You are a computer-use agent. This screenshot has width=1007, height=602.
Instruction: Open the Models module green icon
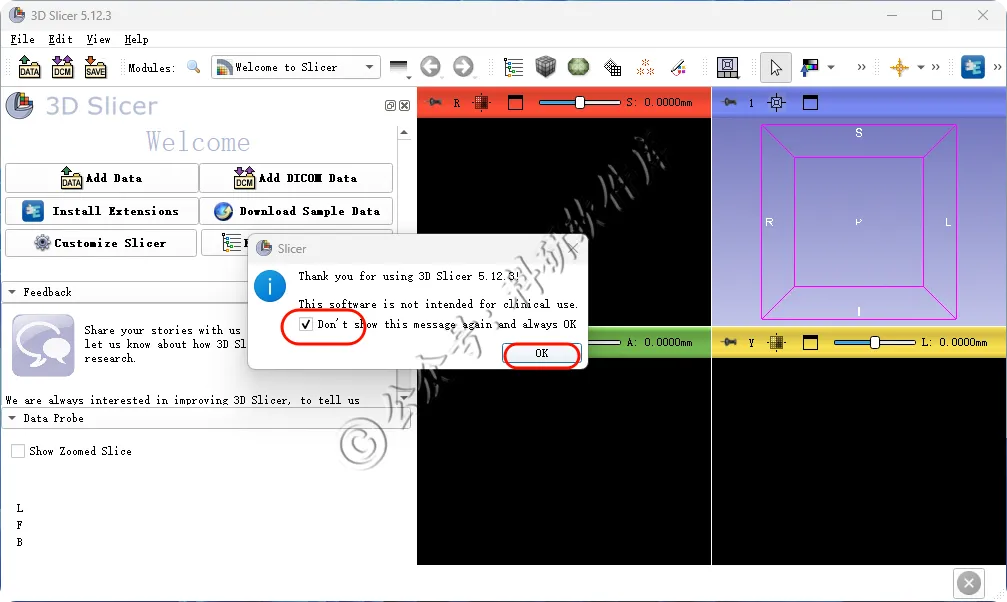pyautogui.click(x=578, y=67)
